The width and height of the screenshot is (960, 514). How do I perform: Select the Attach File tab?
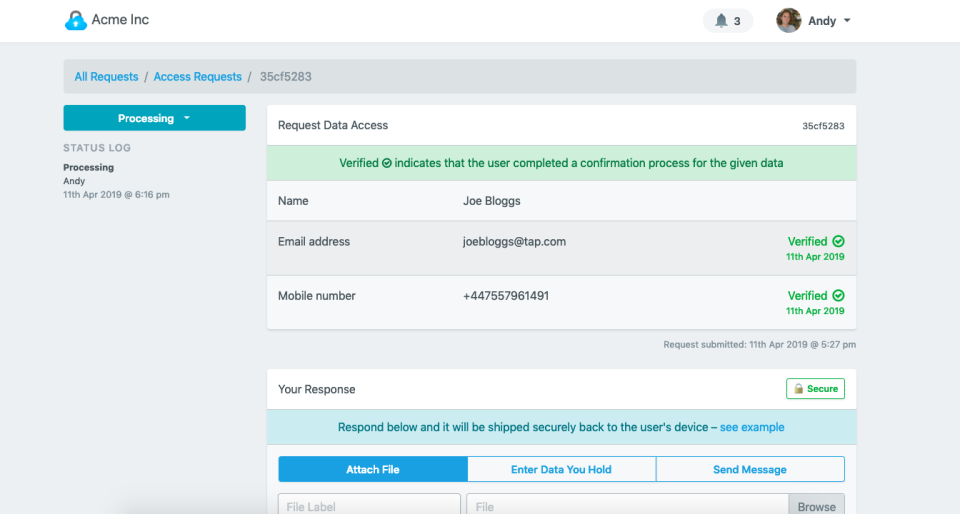(373, 469)
